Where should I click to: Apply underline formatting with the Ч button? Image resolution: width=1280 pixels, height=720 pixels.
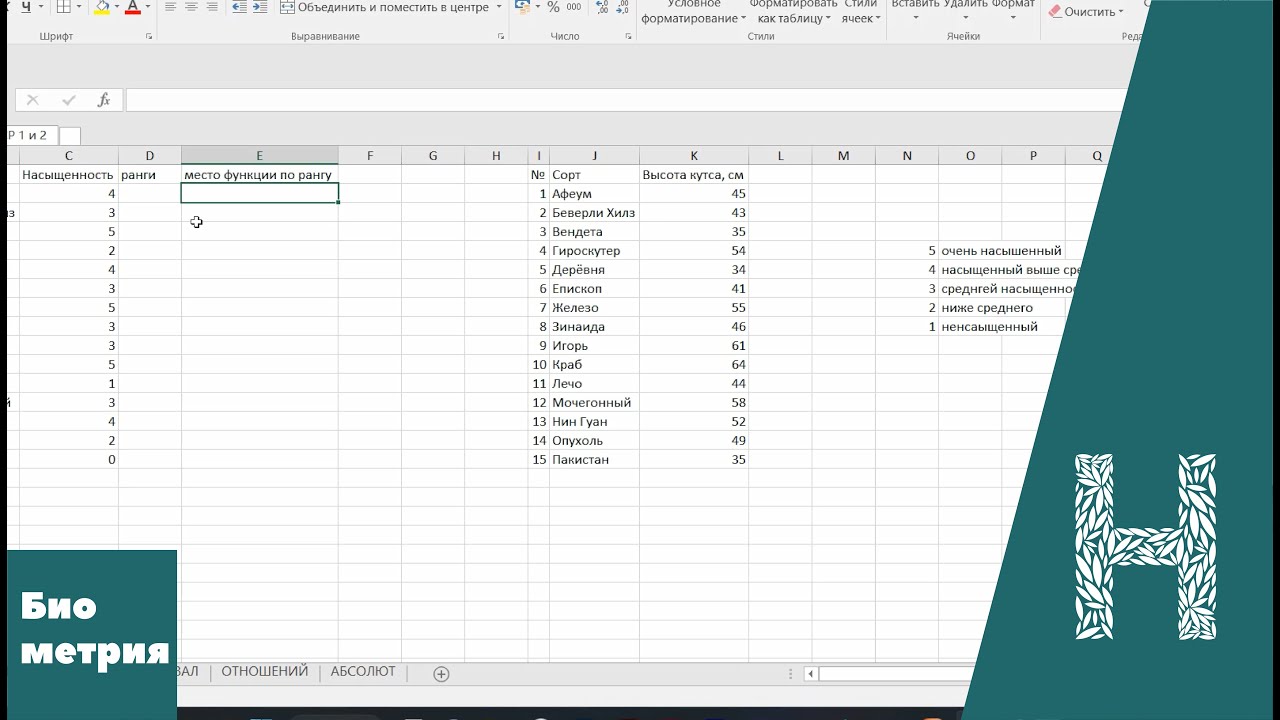(26, 7)
